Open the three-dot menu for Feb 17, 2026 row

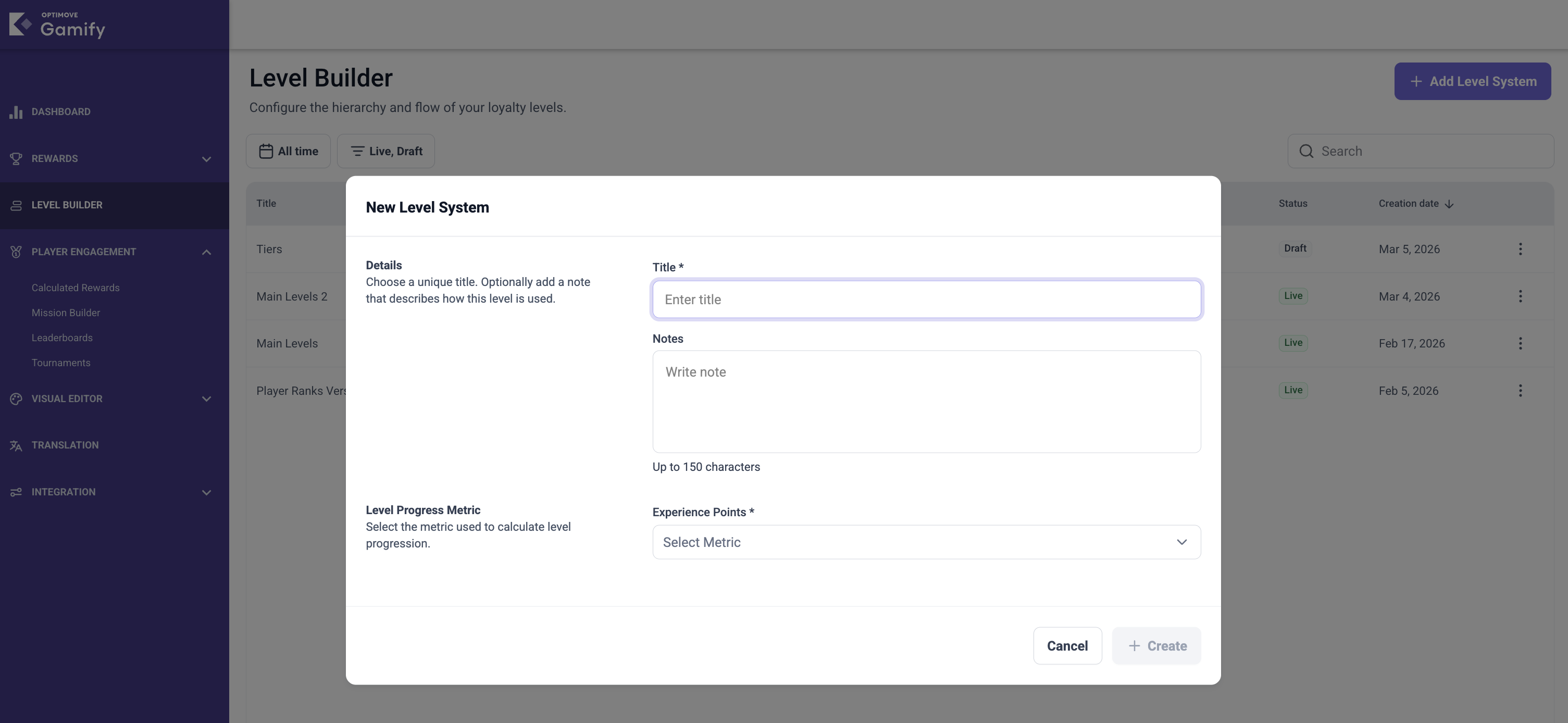pyautogui.click(x=1521, y=343)
